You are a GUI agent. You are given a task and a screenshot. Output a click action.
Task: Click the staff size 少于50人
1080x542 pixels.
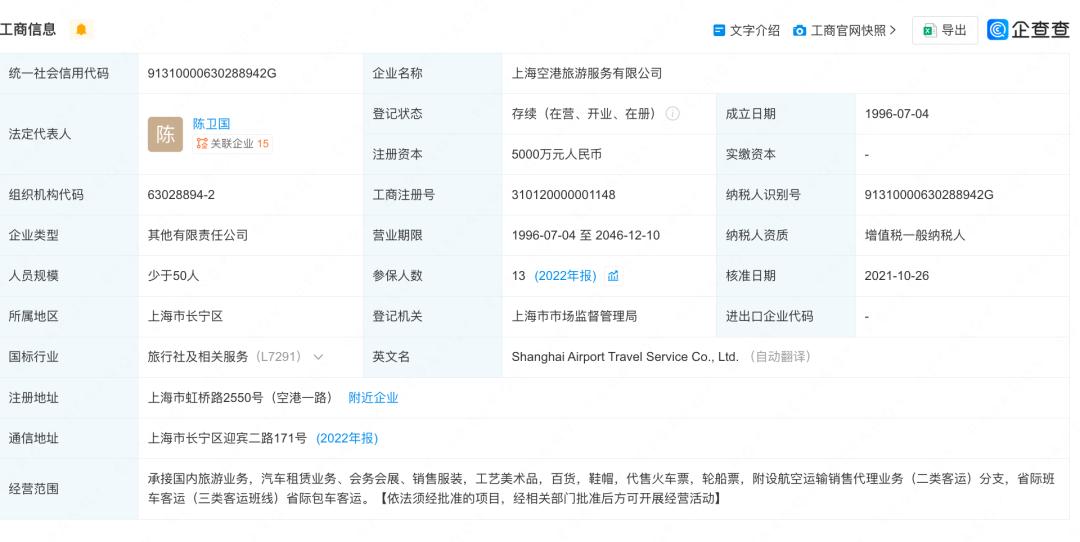click(174, 275)
